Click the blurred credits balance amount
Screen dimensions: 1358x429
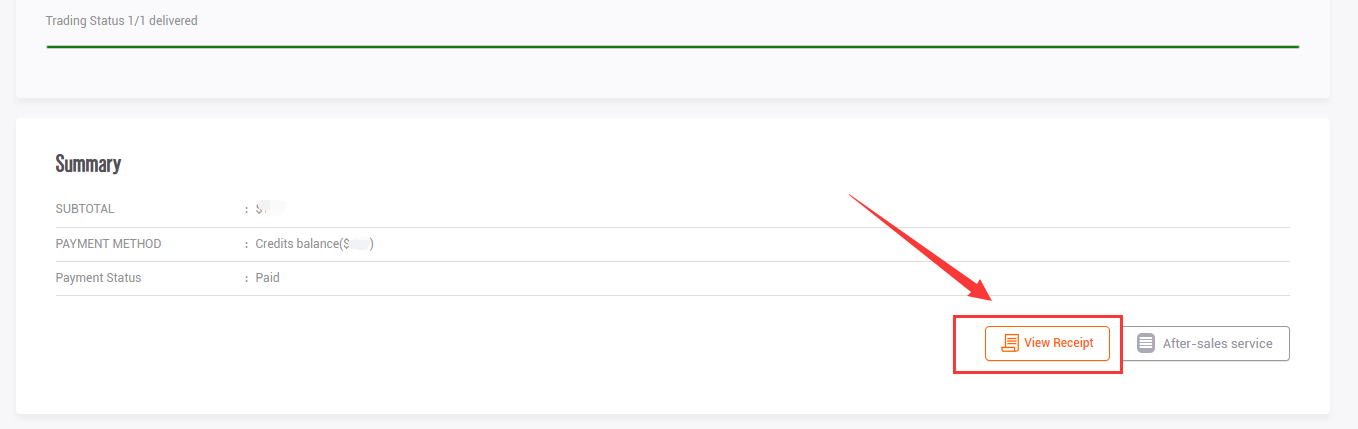click(359, 244)
